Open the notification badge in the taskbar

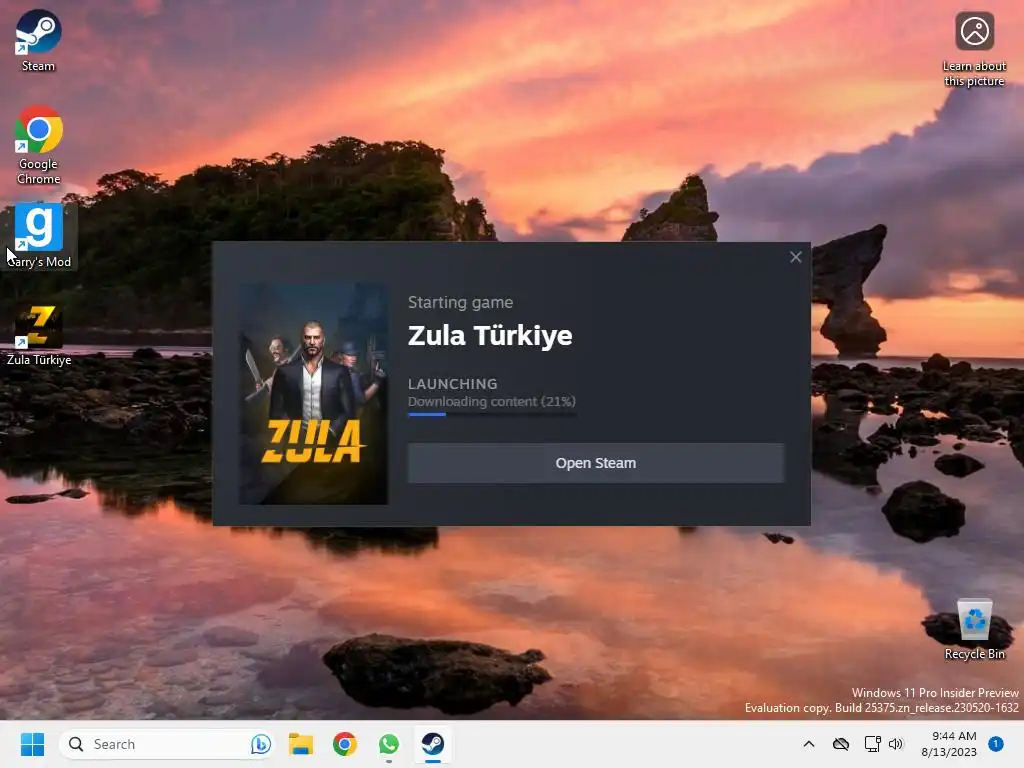click(x=996, y=744)
